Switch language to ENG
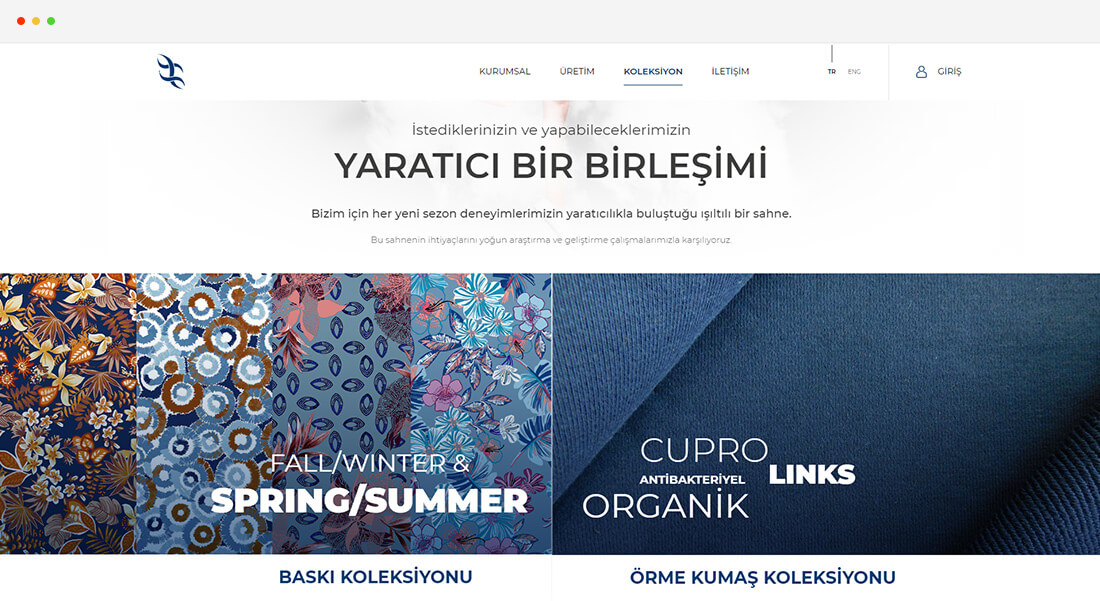The height and width of the screenshot is (601, 1100). coord(854,72)
